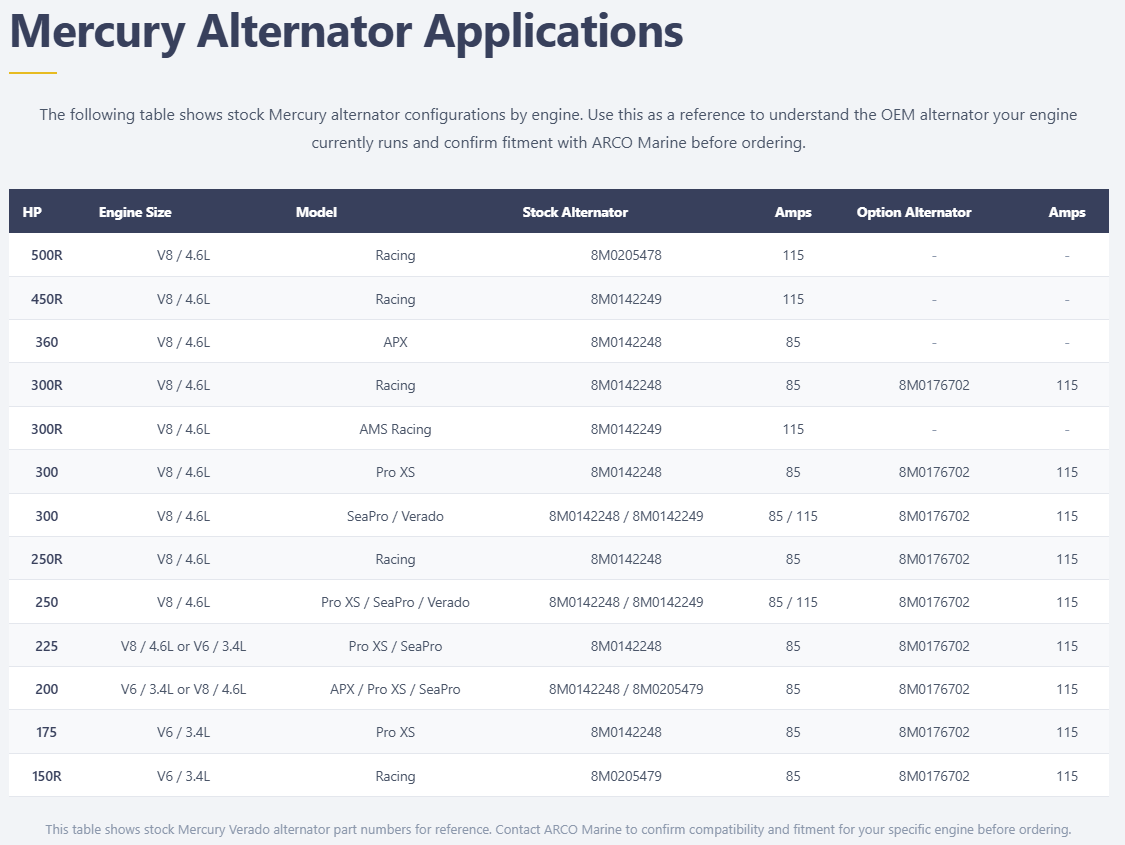
Task: Click the 150R row option alternator 8M0176702
Action: pos(933,776)
